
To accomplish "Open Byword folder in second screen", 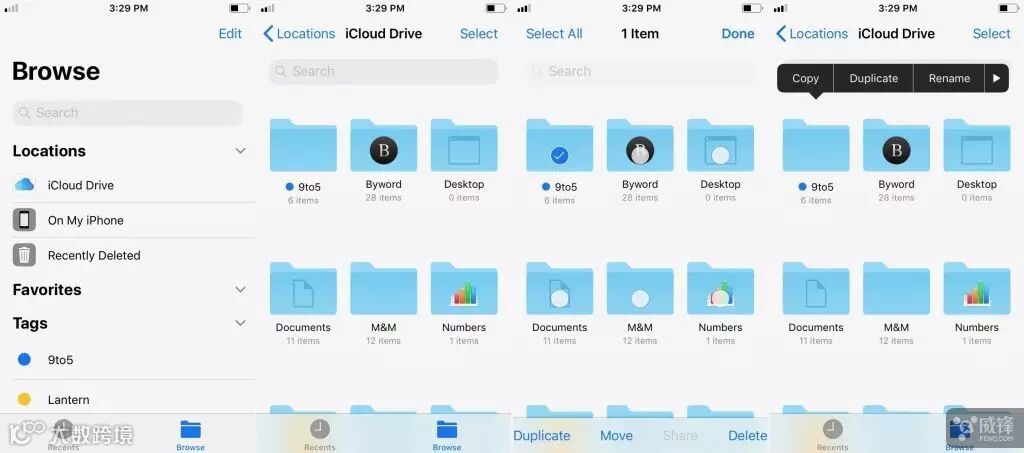I will [x=383, y=146].
